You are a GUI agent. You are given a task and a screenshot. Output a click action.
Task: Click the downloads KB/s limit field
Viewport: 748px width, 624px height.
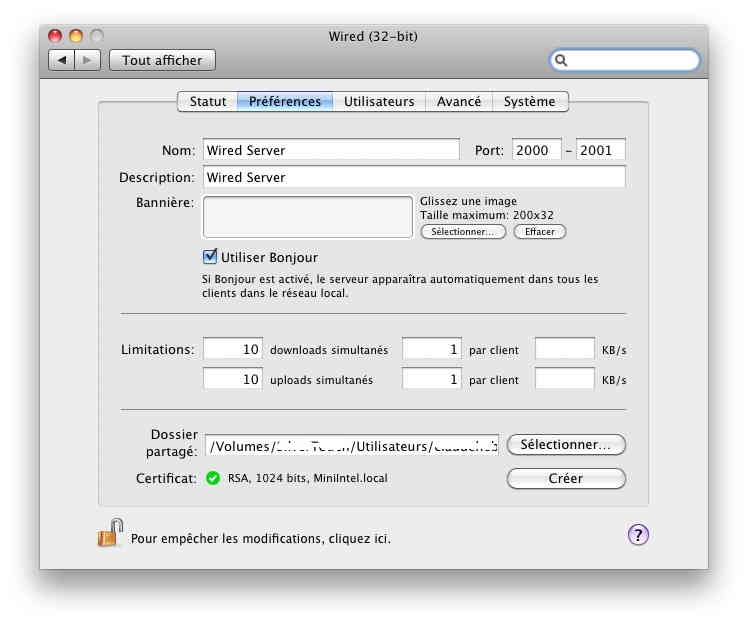click(x=565, y=349)
